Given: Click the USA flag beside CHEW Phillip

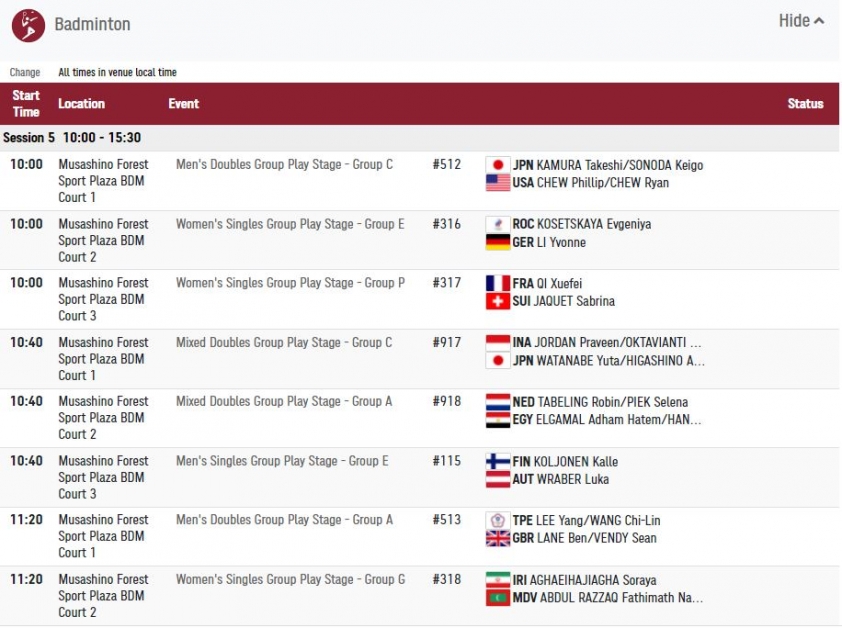Looking at the screenshot, I should coord(498,183).
